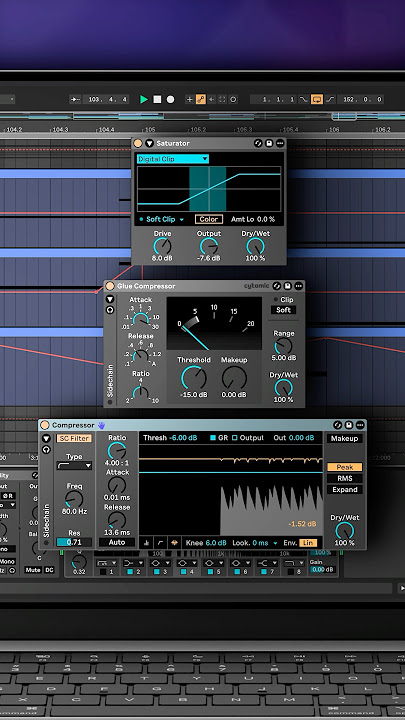Toggle the Session Record circle icon

233,99
